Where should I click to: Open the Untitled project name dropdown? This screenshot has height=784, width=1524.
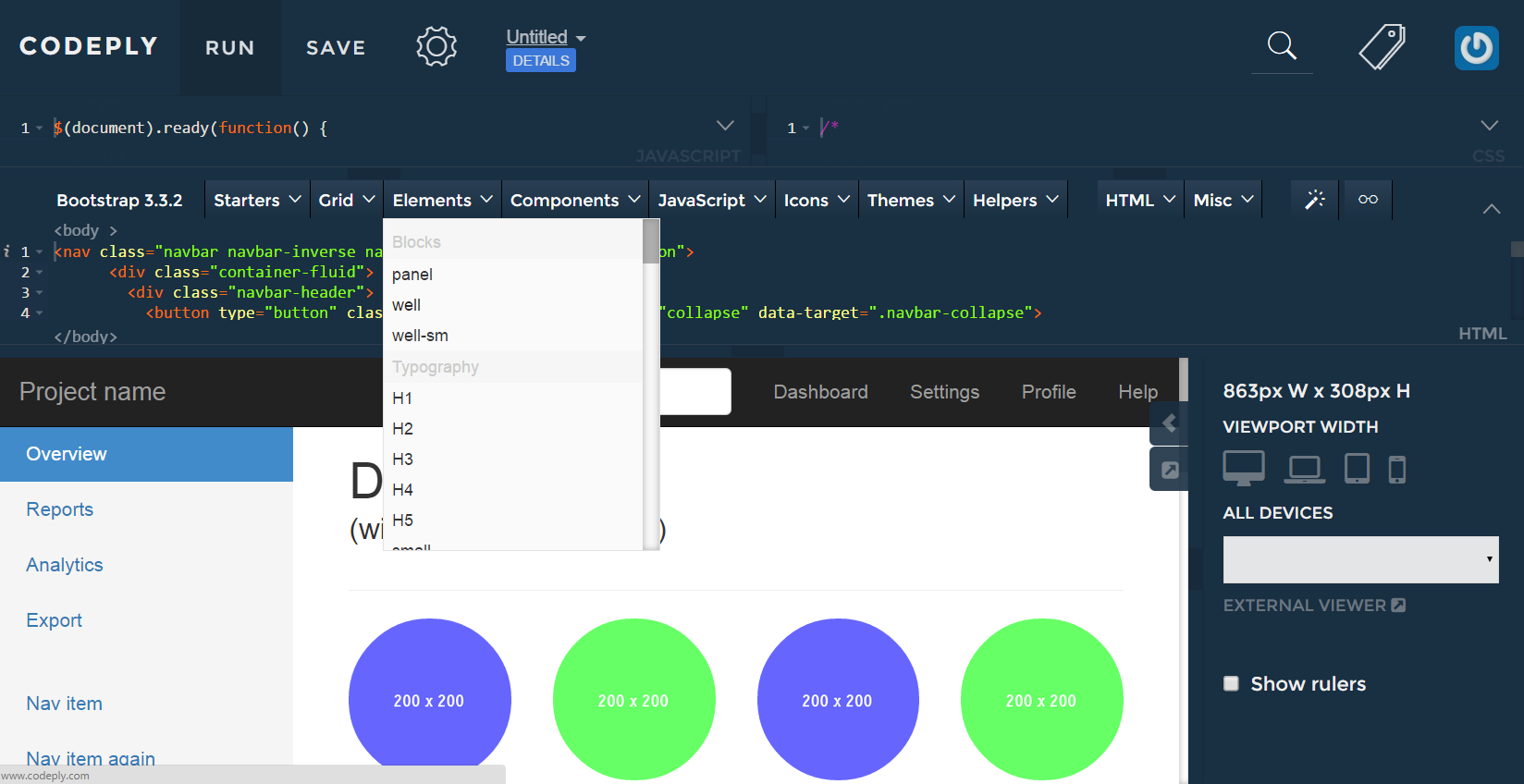(x=546, y=37)
